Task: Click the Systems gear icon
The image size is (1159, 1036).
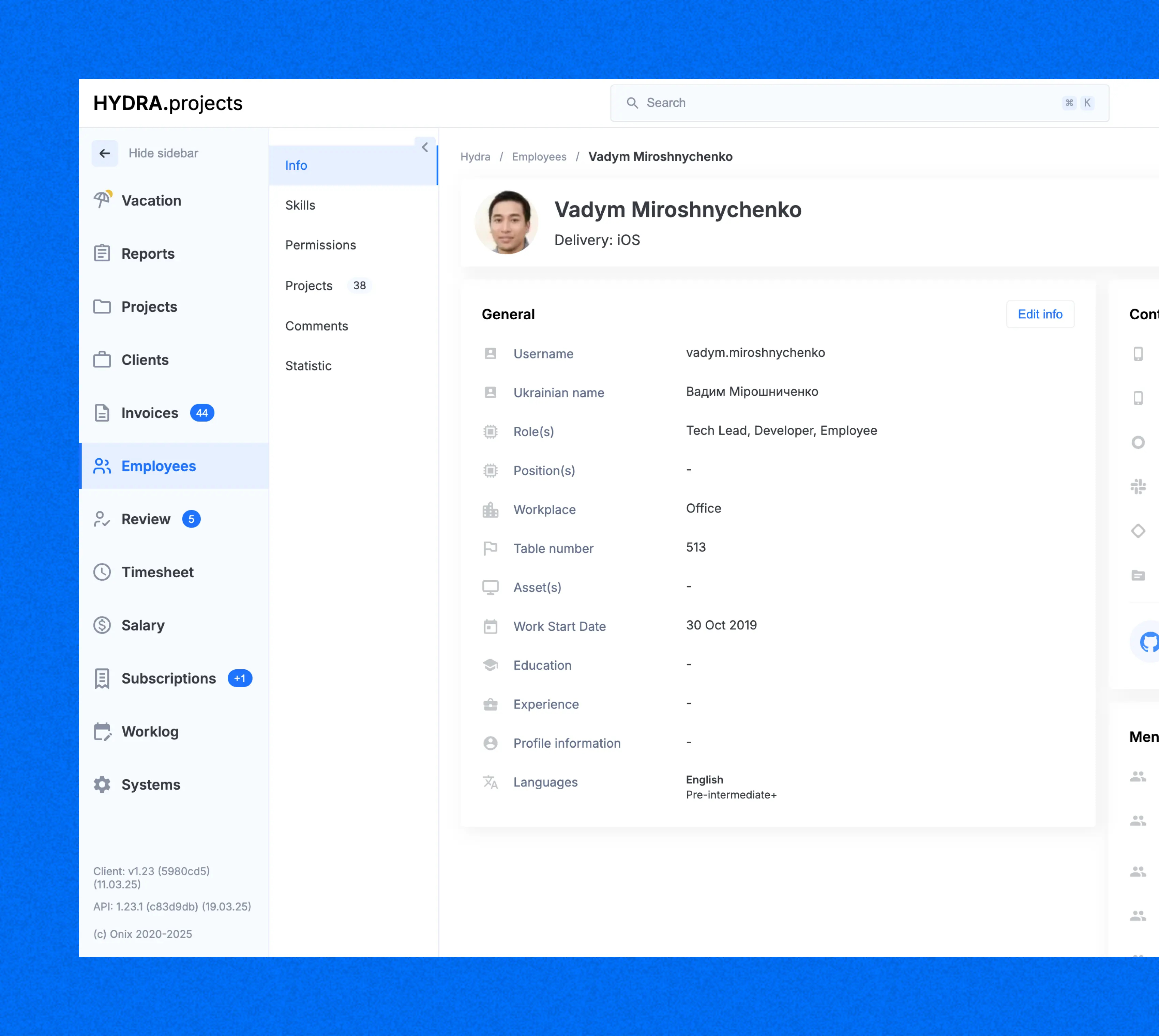Action: click(102, 784)
